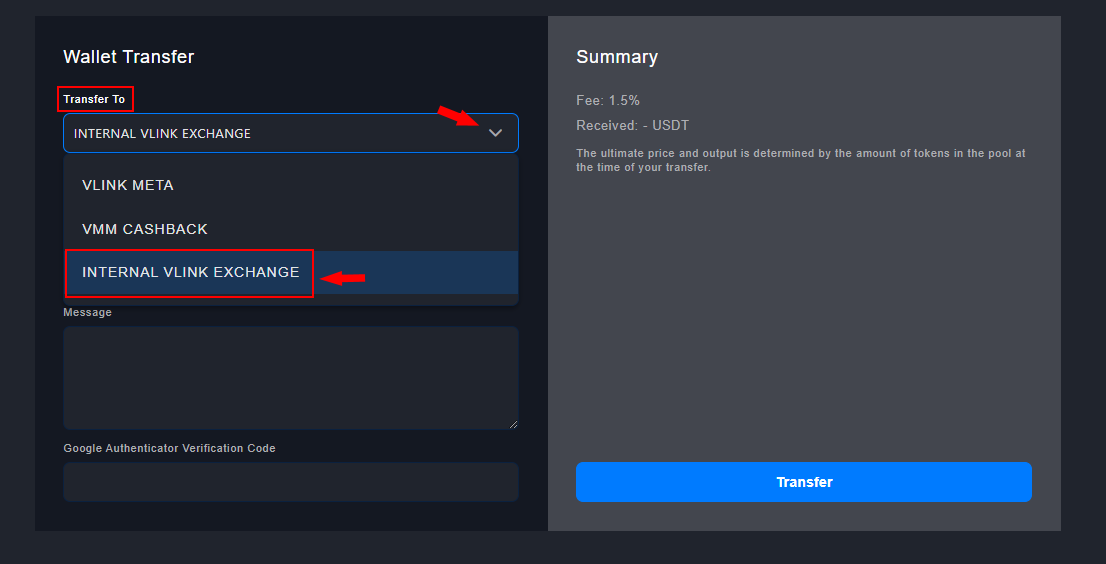The image size is (1106, 564).
Task: Click the textarea resize handle in Message box
Action: (x=513, y=424)
